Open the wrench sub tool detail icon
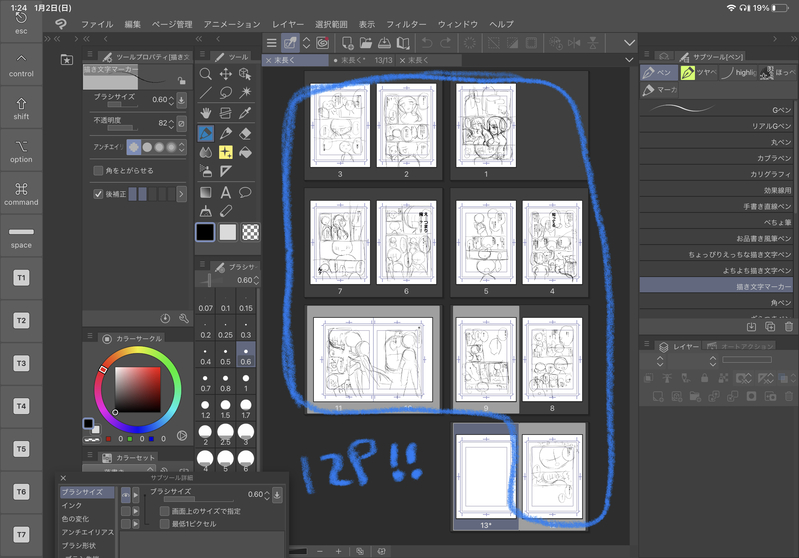The image size is (799, 558). pyautogui.click(x=184, y=318)
